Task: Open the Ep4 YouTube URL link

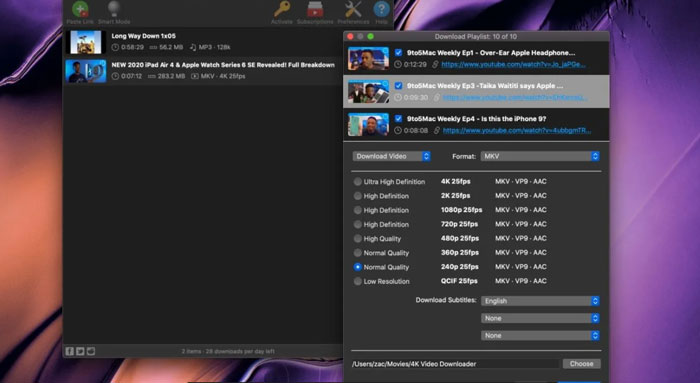Action: [x=517, y=130]
